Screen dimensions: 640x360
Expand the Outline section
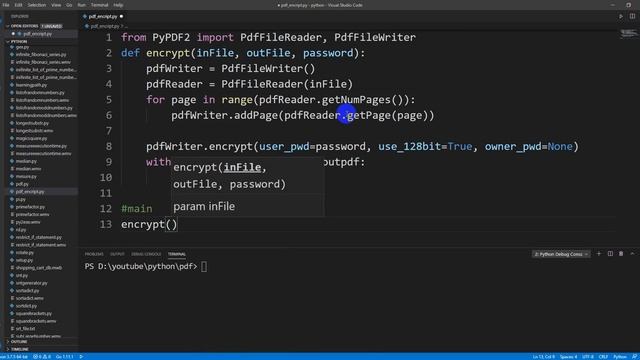click(x=18, y=342)
